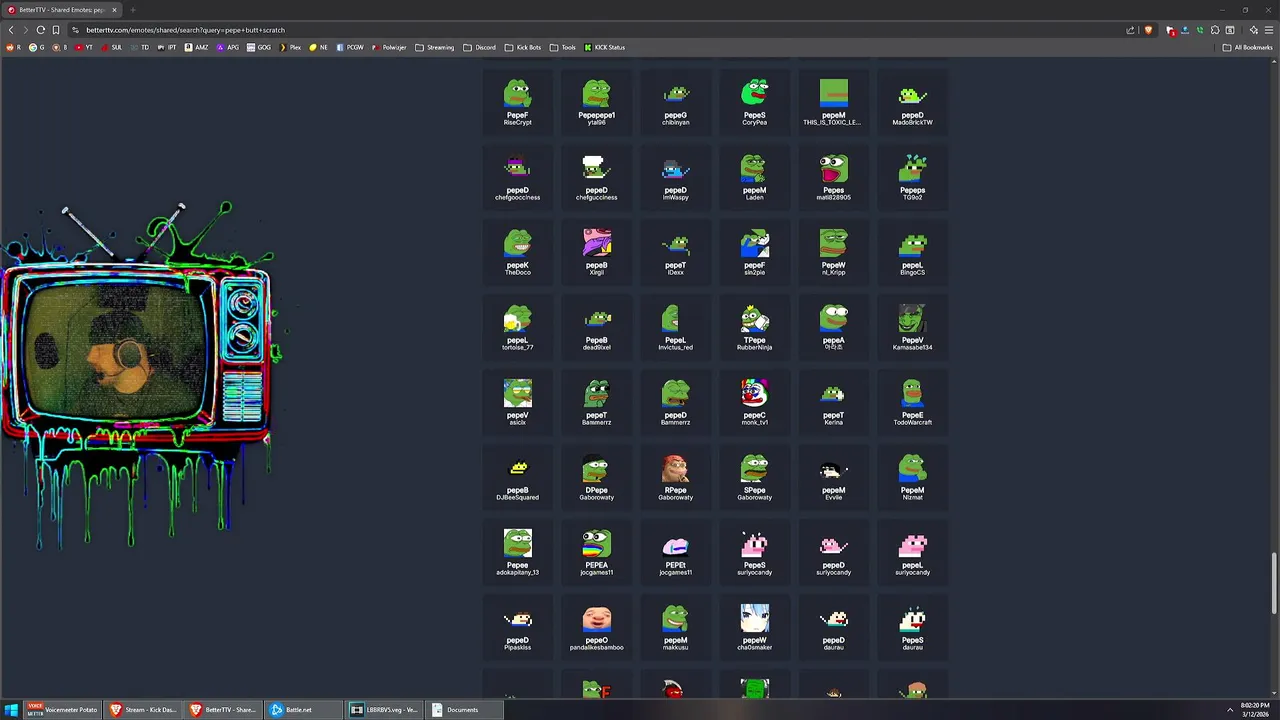Open Voicemeeter Potato from the taskbar
Viewport: 1280px width, 720px height.
(63, 710)
